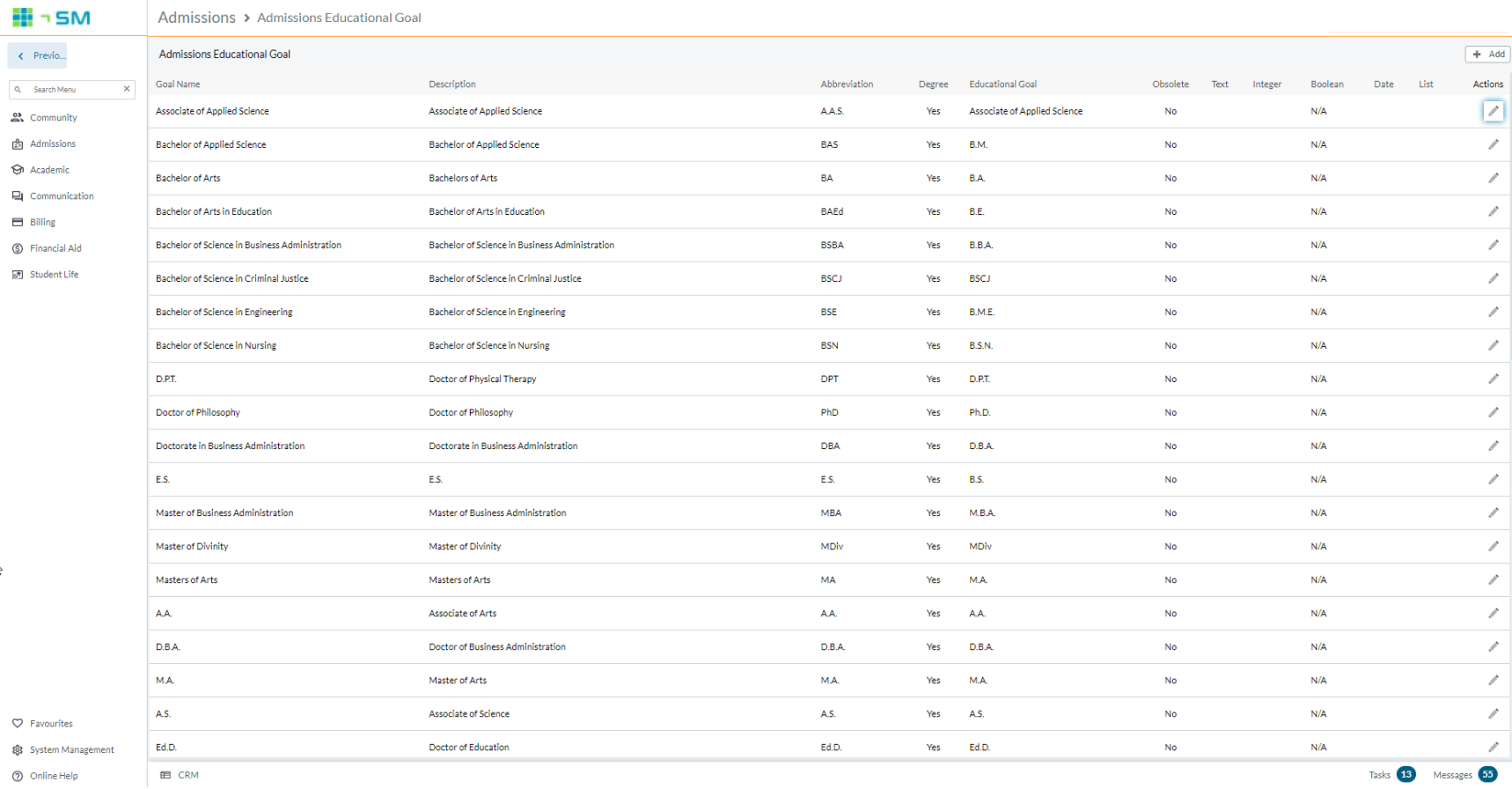Edit the Associate of Arts A.A. row
1512x789 pixels.
click(1493, 613)
